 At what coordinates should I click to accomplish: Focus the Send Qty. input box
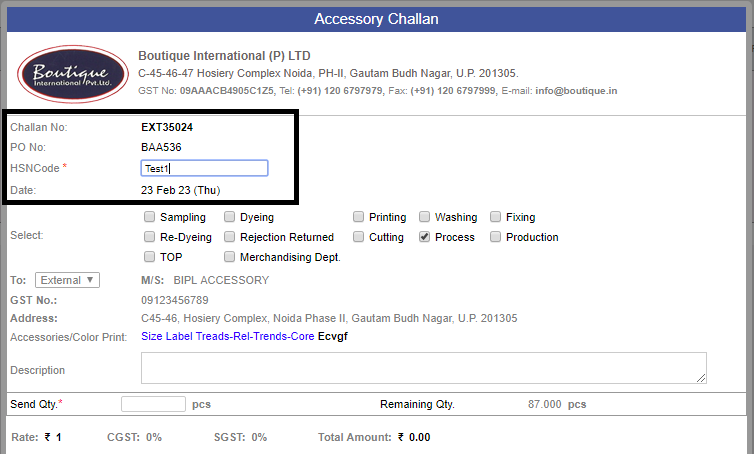coord(153,404)
